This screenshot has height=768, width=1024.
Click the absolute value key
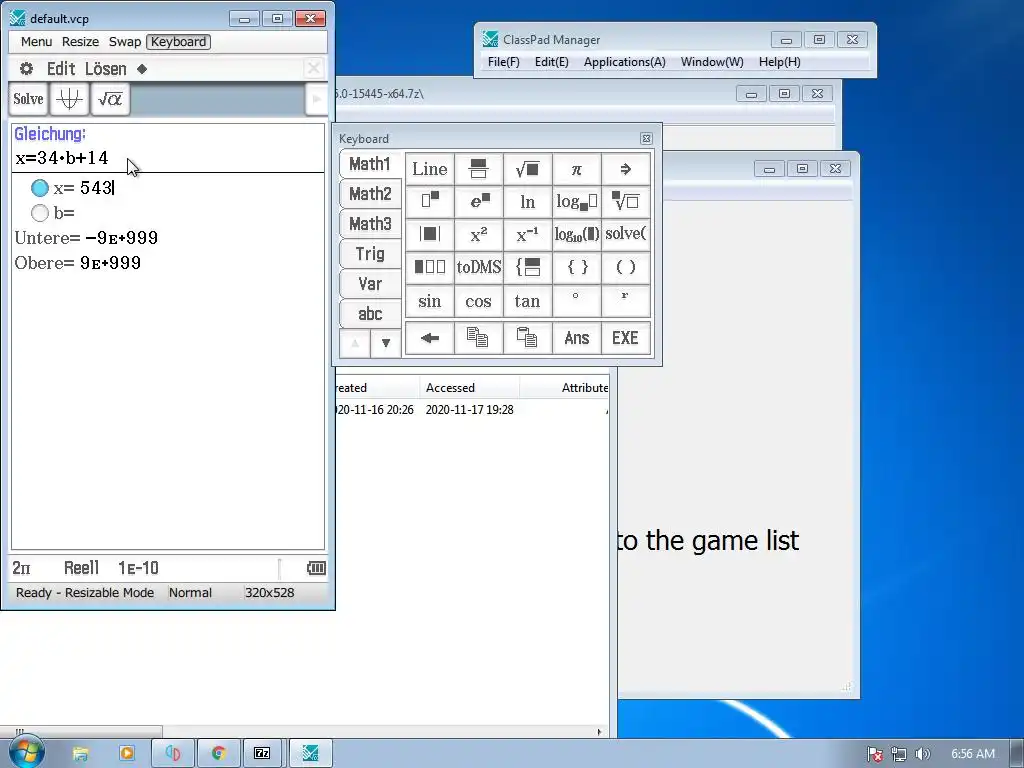(430, 234)
